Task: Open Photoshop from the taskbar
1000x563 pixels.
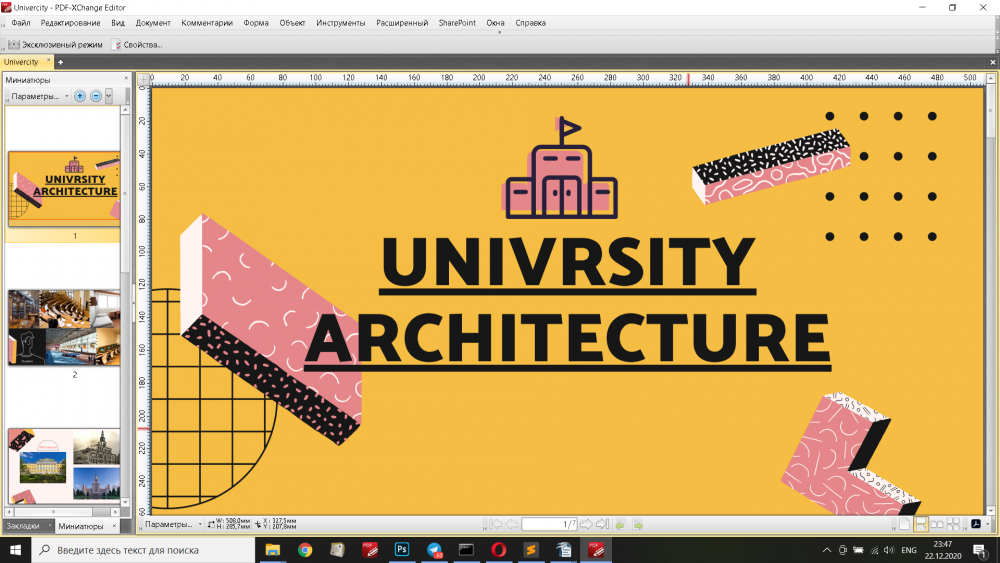Action: [401, 549]
